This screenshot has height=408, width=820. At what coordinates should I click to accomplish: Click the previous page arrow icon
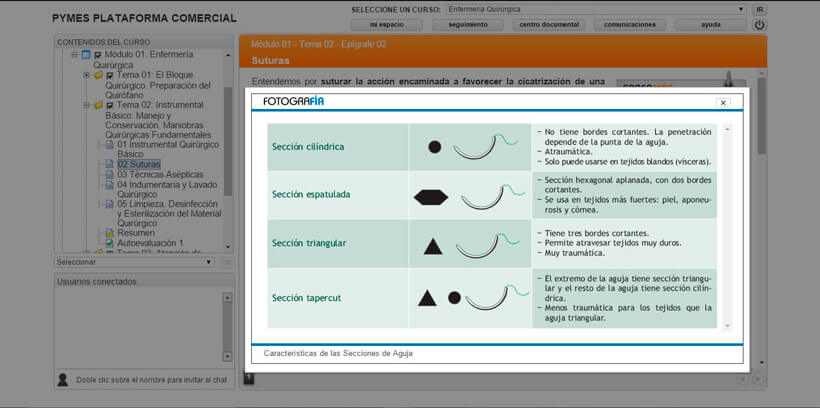coord(742,380)
